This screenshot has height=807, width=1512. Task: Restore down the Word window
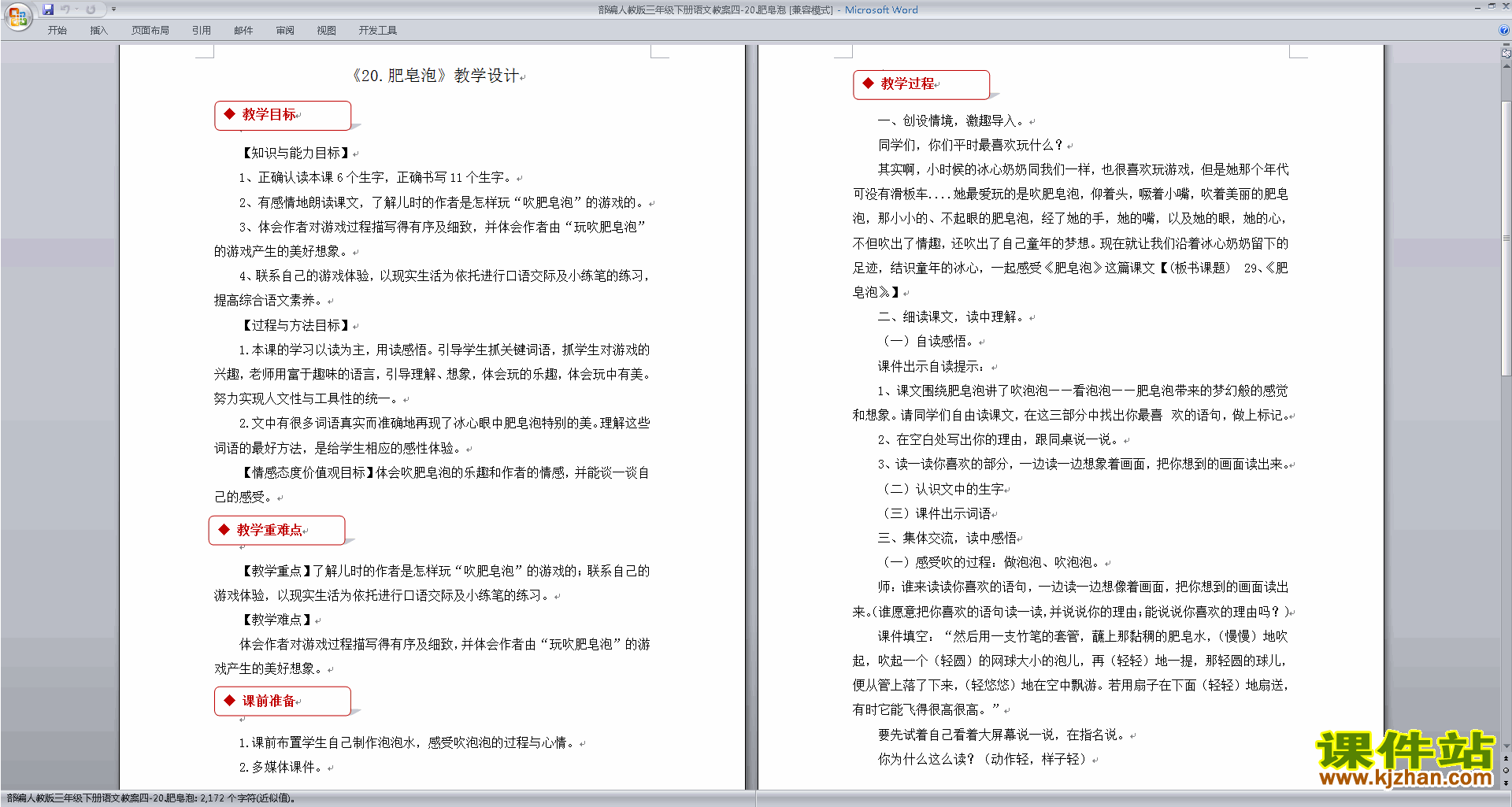click(x=1491, y=6)
